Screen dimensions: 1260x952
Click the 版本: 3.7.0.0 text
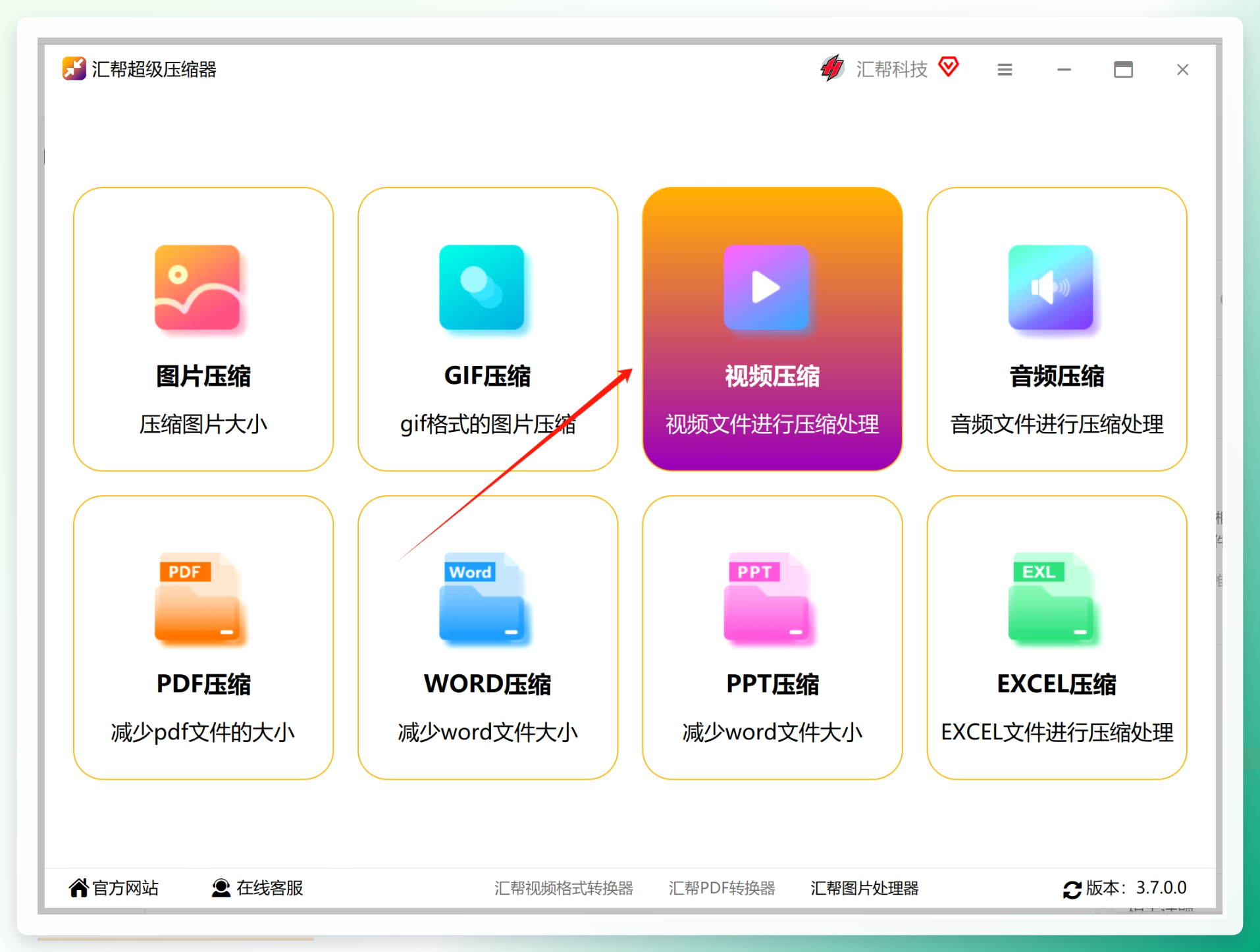pos(1136,887)
